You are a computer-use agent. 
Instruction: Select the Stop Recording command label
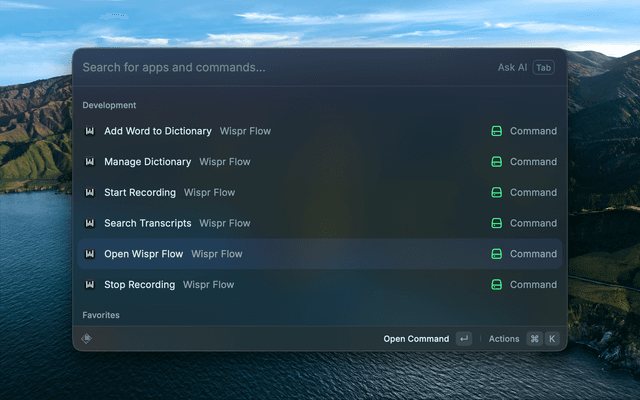click(139, 285)
